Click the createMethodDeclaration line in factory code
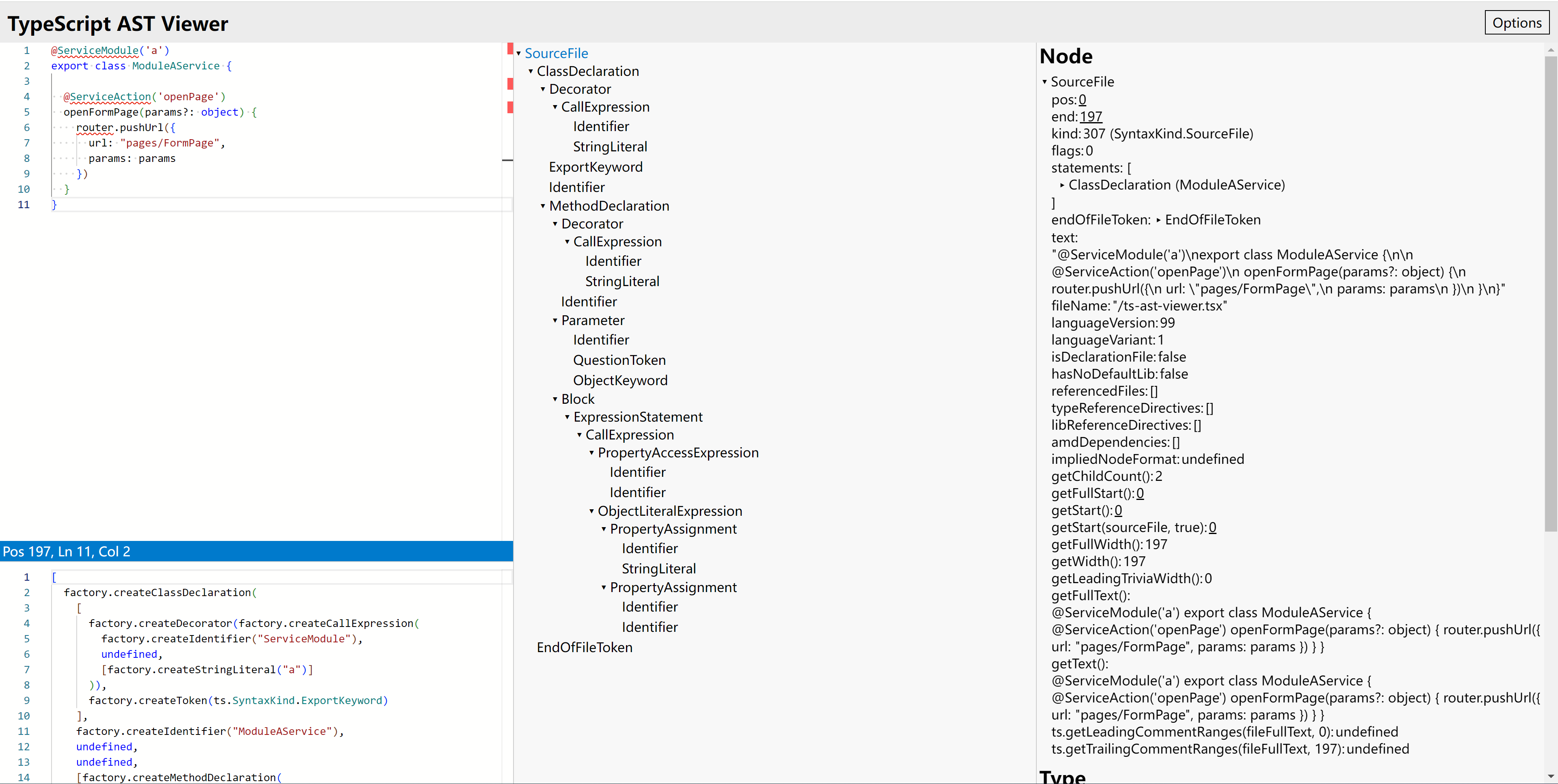 pyautogui.click(x=179, y=778)
